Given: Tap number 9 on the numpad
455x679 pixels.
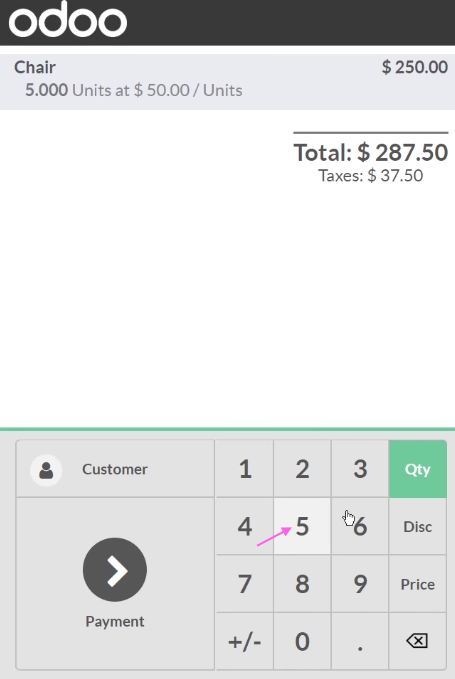Looking at the screenshot, I should point(360,584).
